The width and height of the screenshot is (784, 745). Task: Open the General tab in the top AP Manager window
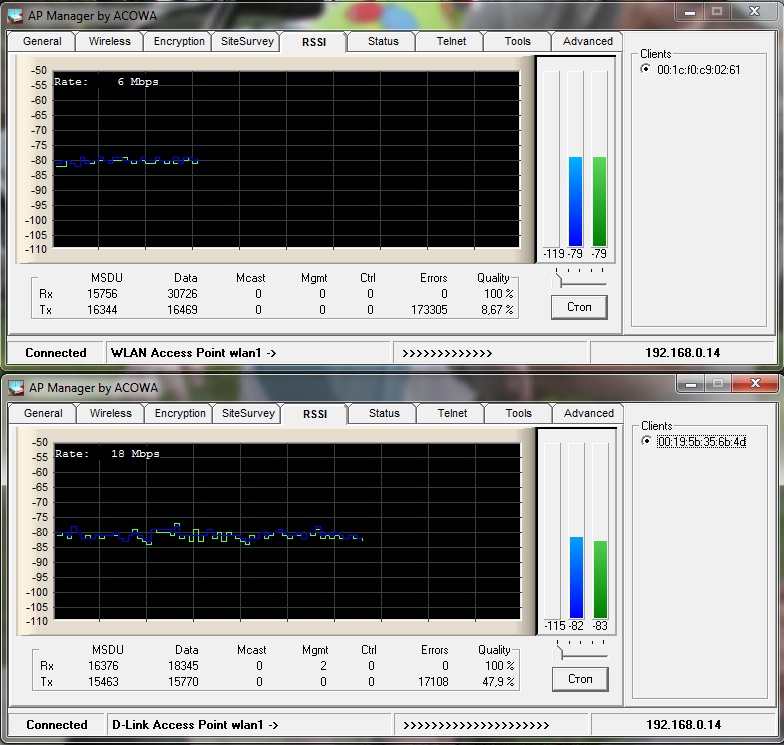click(x=42, y=42)
